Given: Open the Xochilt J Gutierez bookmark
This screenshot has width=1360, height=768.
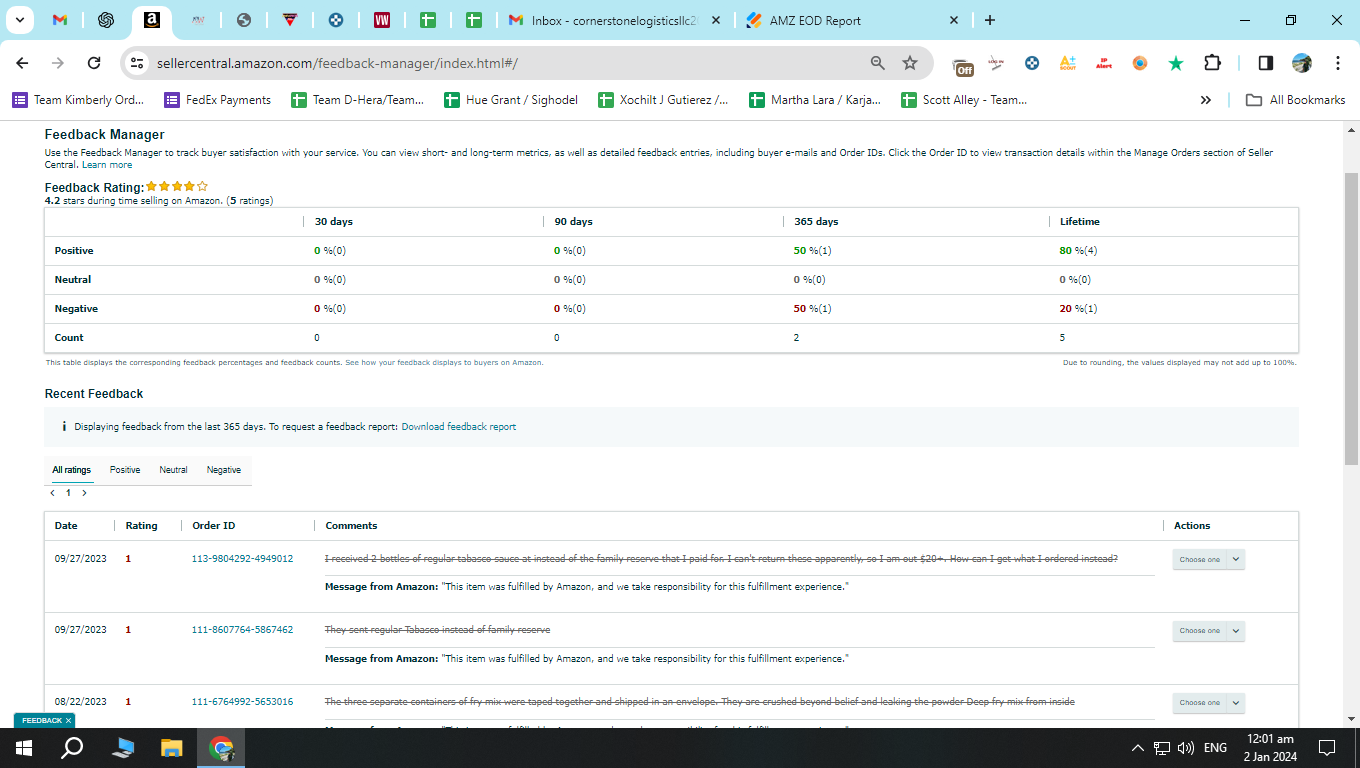Looking at the screenshot, I should coord(662,100).
